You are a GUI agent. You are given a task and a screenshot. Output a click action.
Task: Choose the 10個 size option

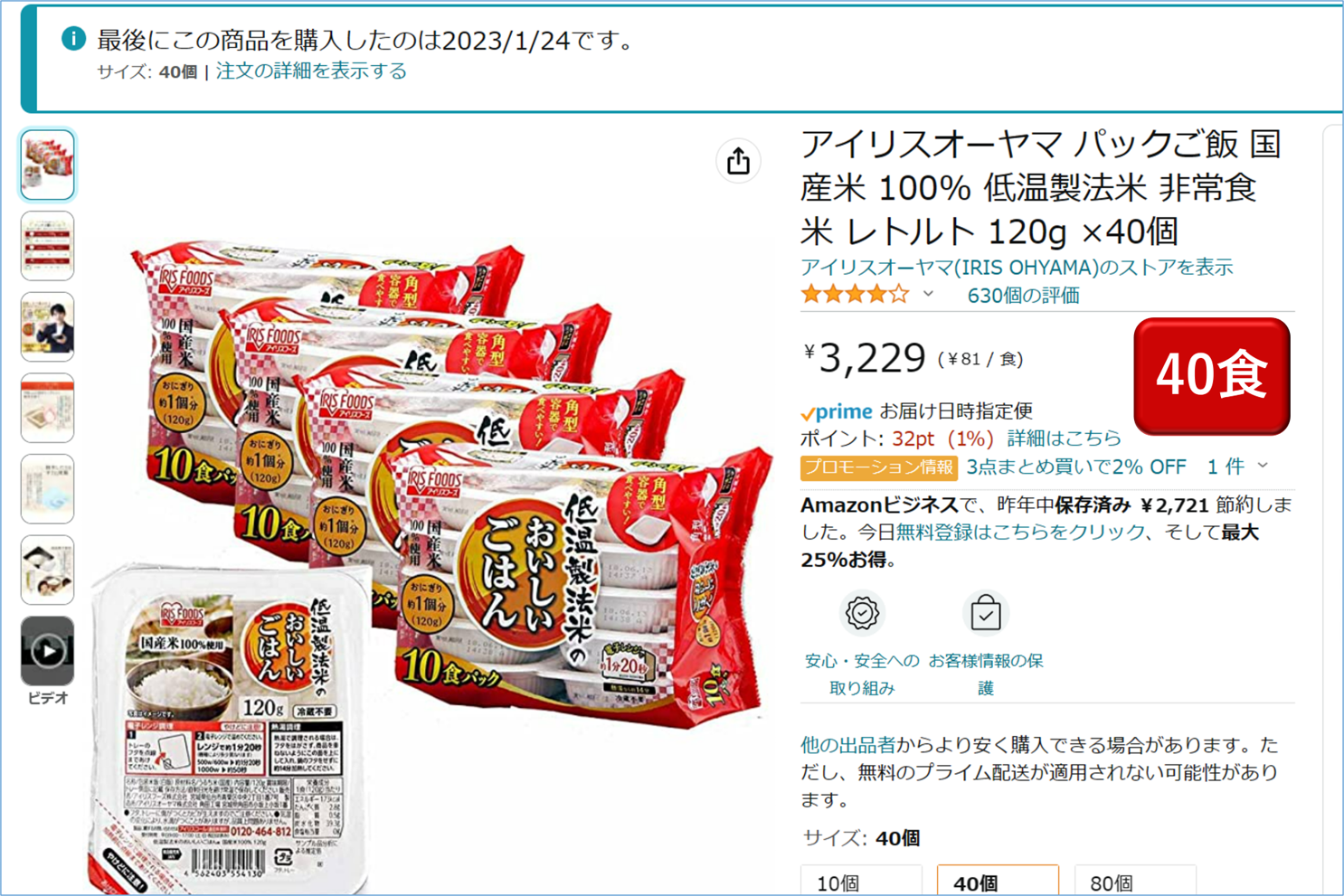point(861,882)
